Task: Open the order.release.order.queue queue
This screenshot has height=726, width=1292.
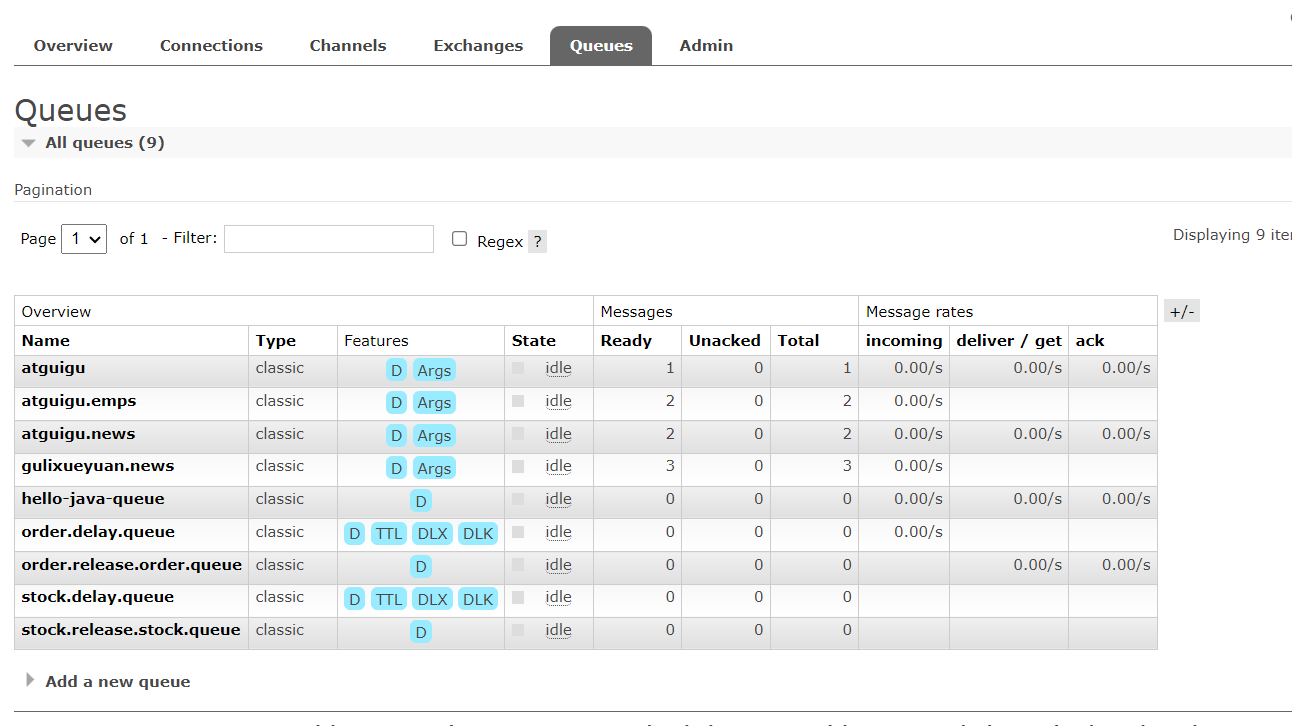Action: point(132,565)
